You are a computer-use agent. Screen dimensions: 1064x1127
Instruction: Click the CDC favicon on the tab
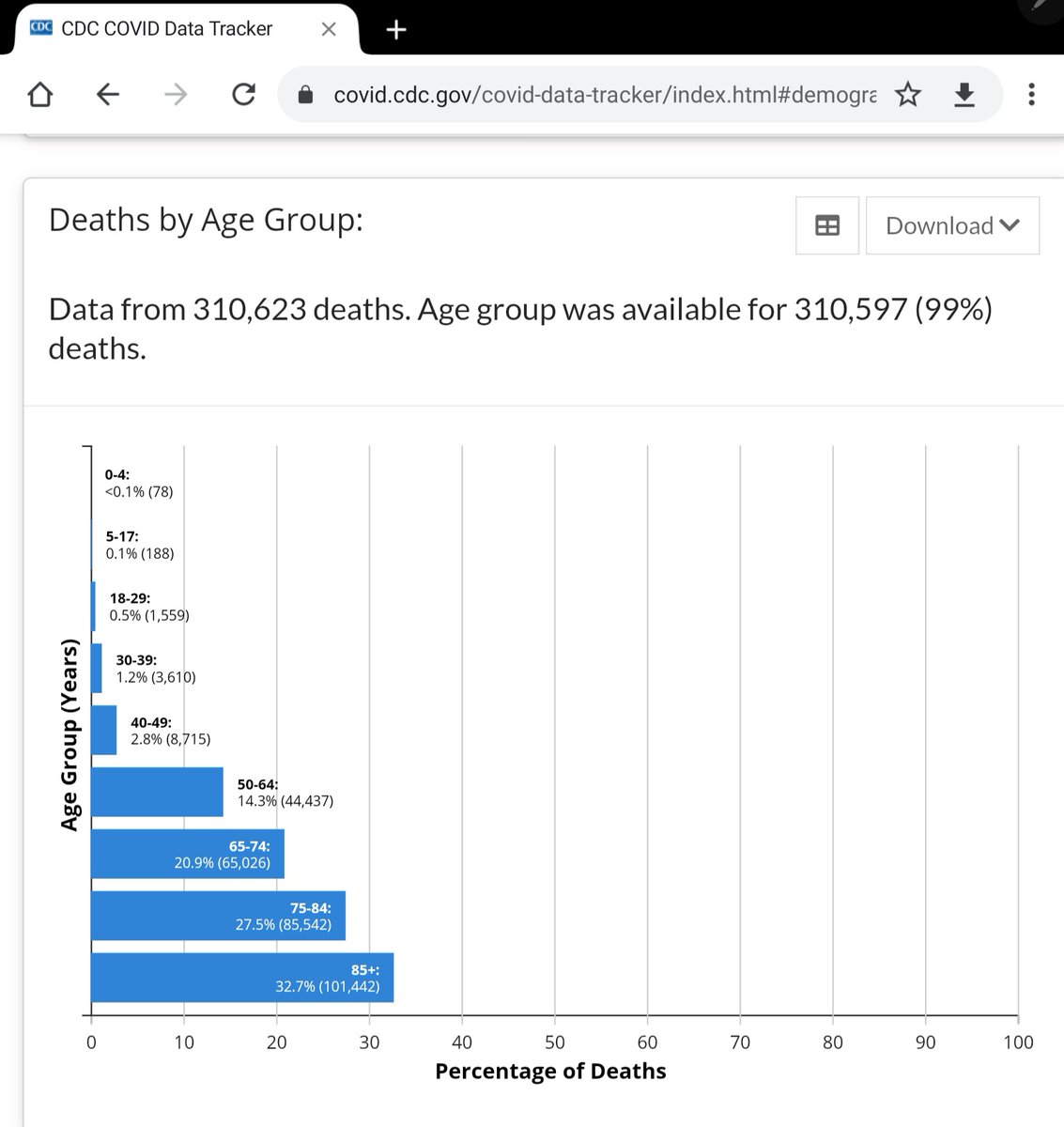[x=41, y=27]
